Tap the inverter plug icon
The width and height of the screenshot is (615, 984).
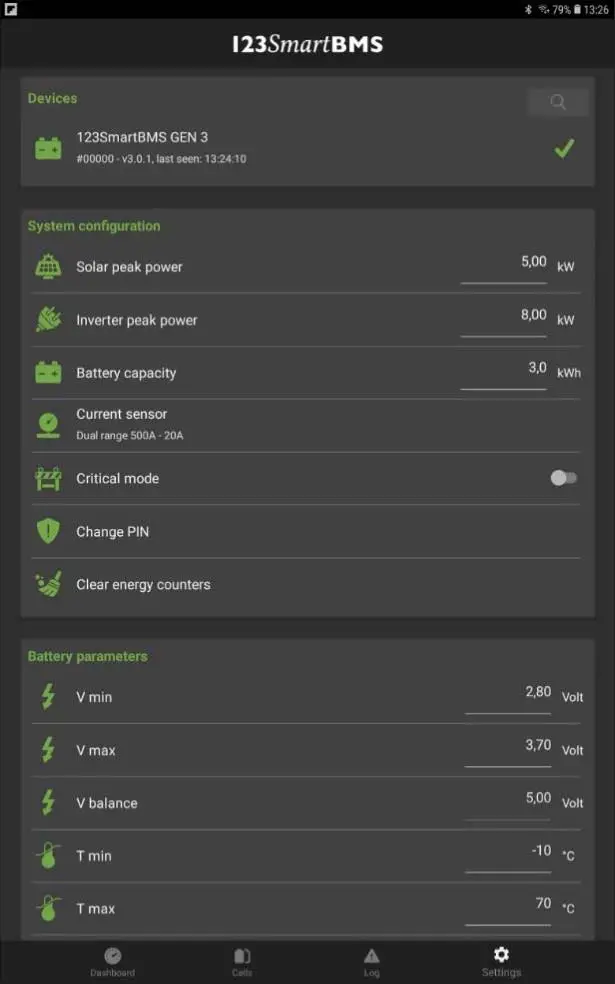[x=48, y=320]
